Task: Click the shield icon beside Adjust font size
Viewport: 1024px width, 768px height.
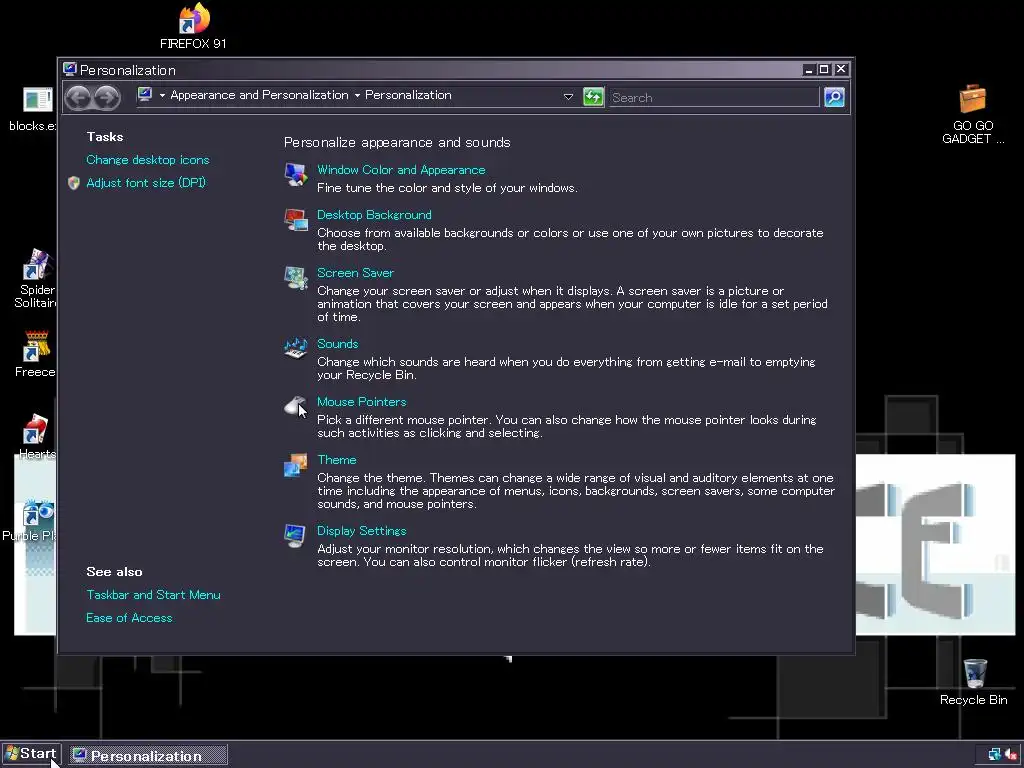Action: coord(74,183)
